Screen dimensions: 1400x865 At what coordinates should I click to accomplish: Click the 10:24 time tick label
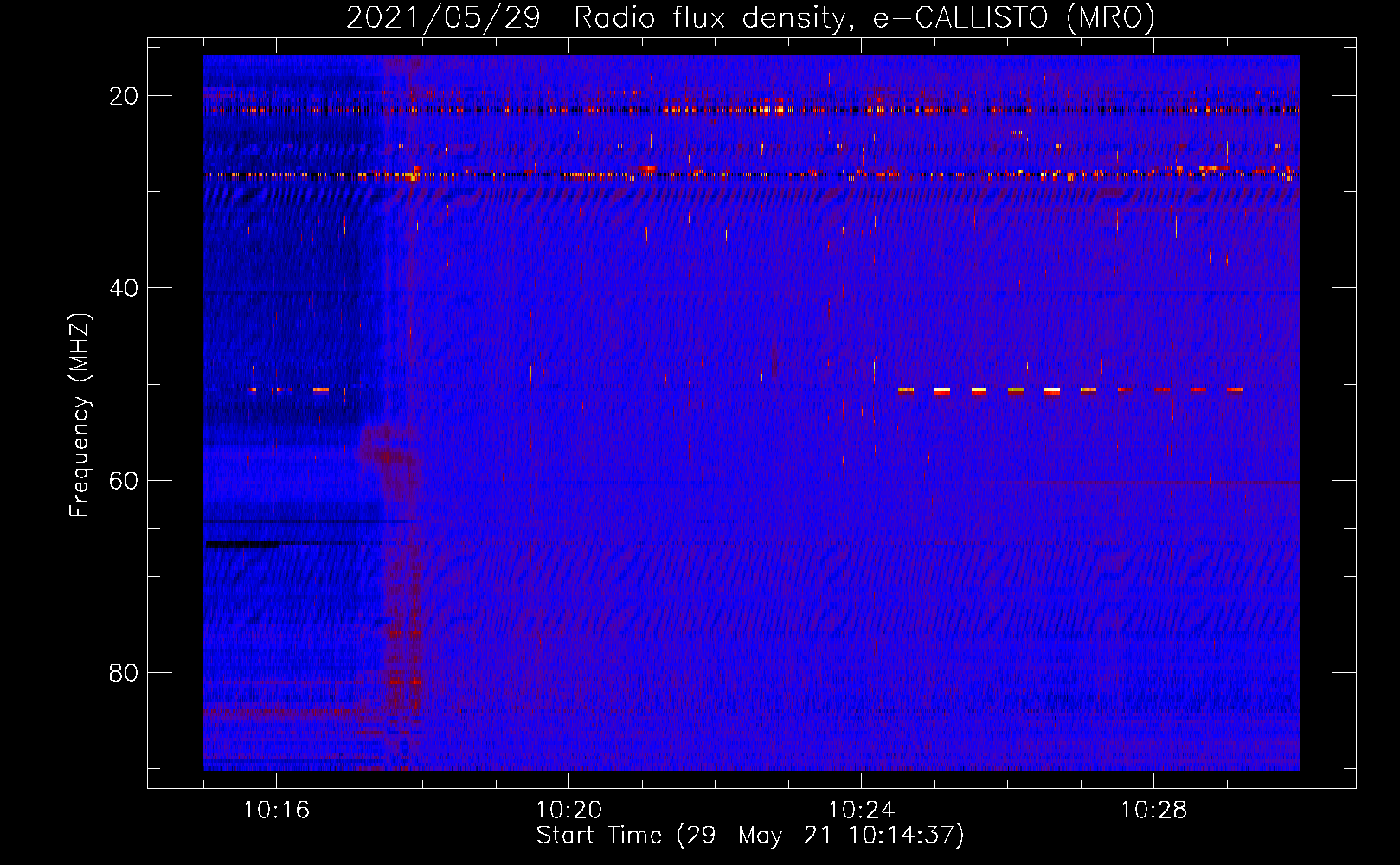click(861, 811)
